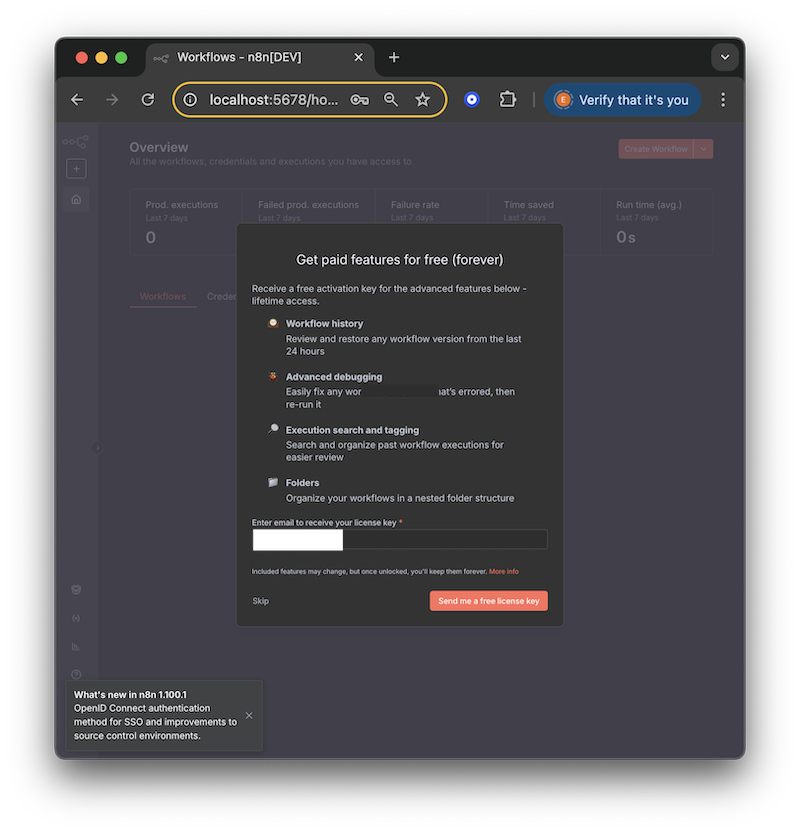The width and height of the screenshot is (800, 832).
Task: Close the Workflows - n8n[DEV] tab
Action: tap(359, 57)
